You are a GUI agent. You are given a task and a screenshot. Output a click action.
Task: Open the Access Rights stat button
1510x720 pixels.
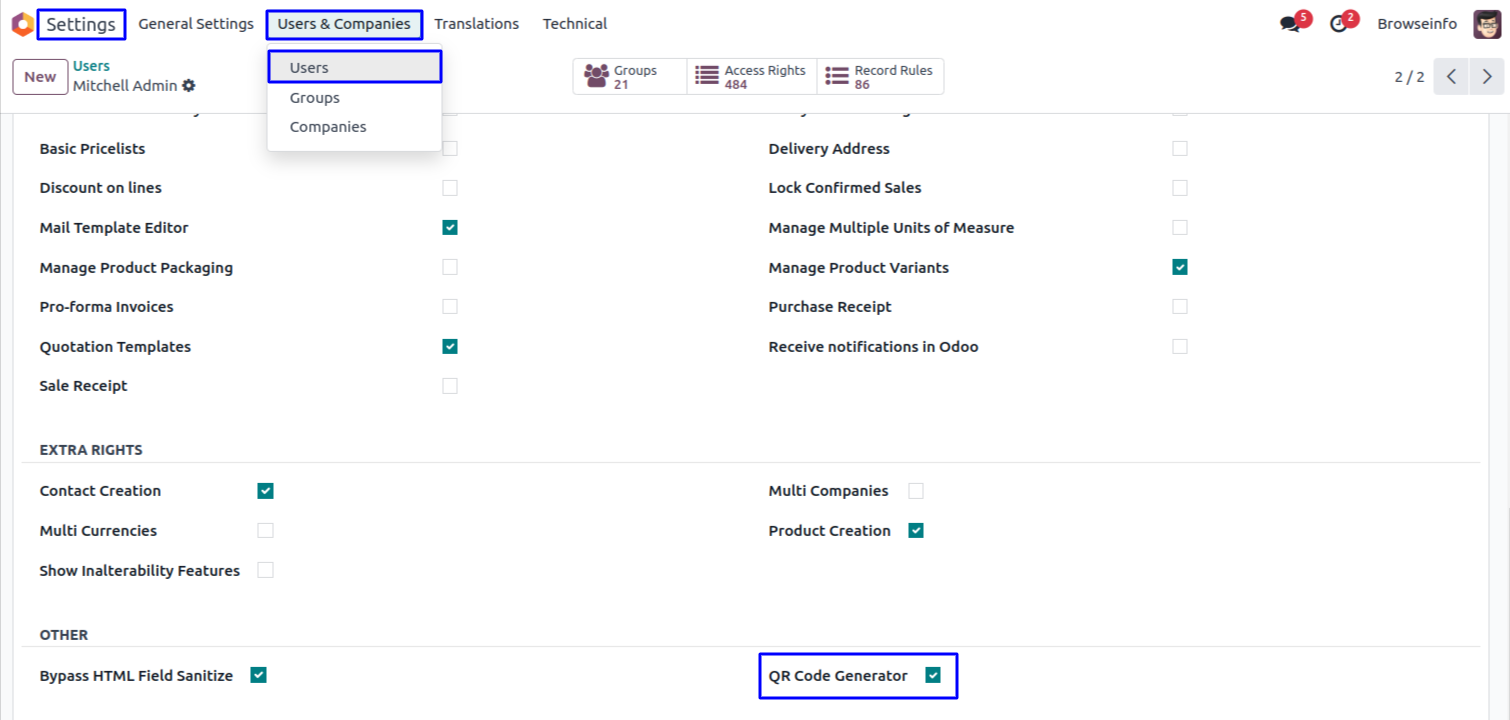coord(751,77)
